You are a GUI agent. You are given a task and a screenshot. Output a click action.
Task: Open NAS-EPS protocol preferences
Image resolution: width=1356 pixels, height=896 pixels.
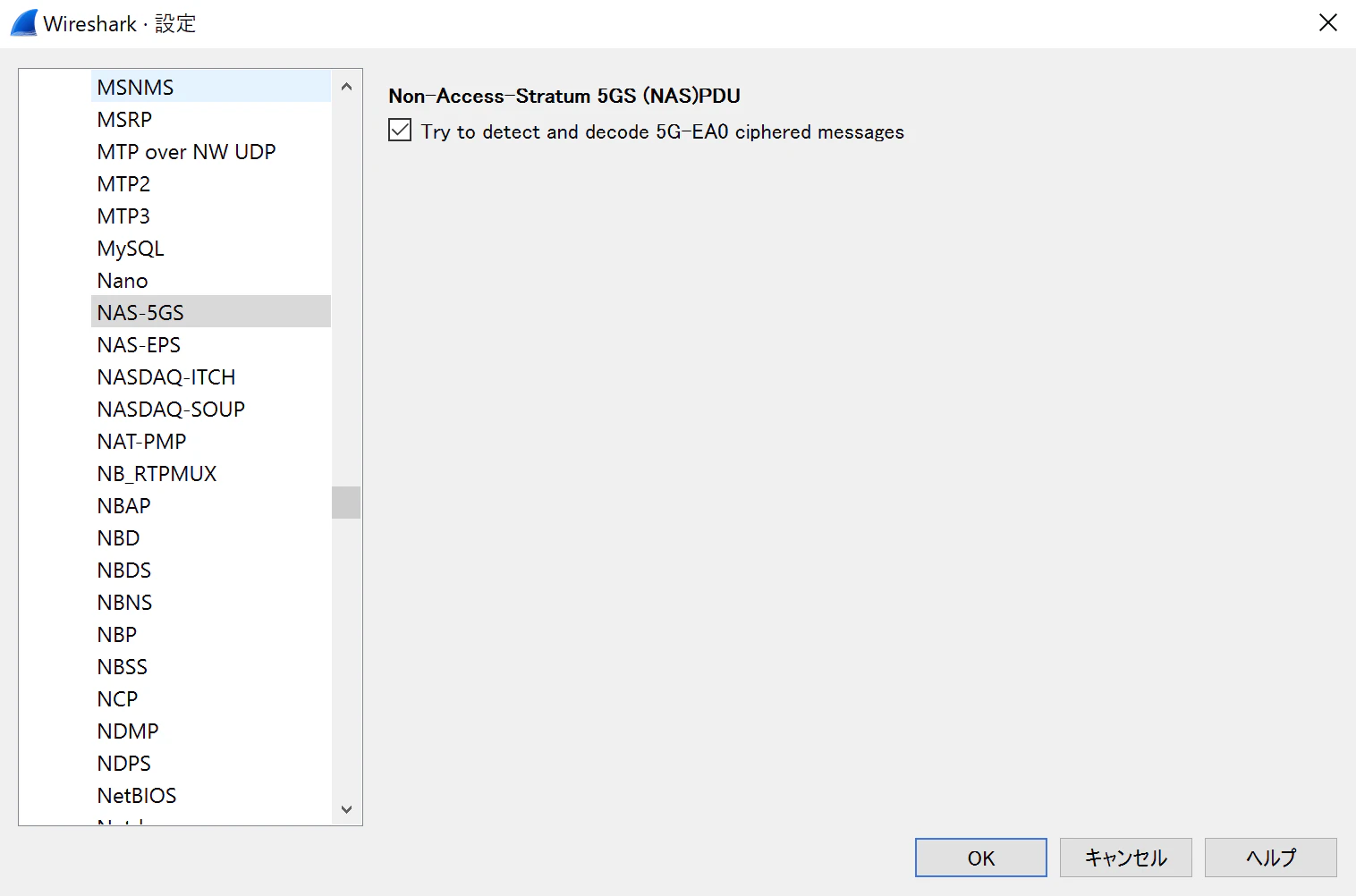click(x=211, y=344)
